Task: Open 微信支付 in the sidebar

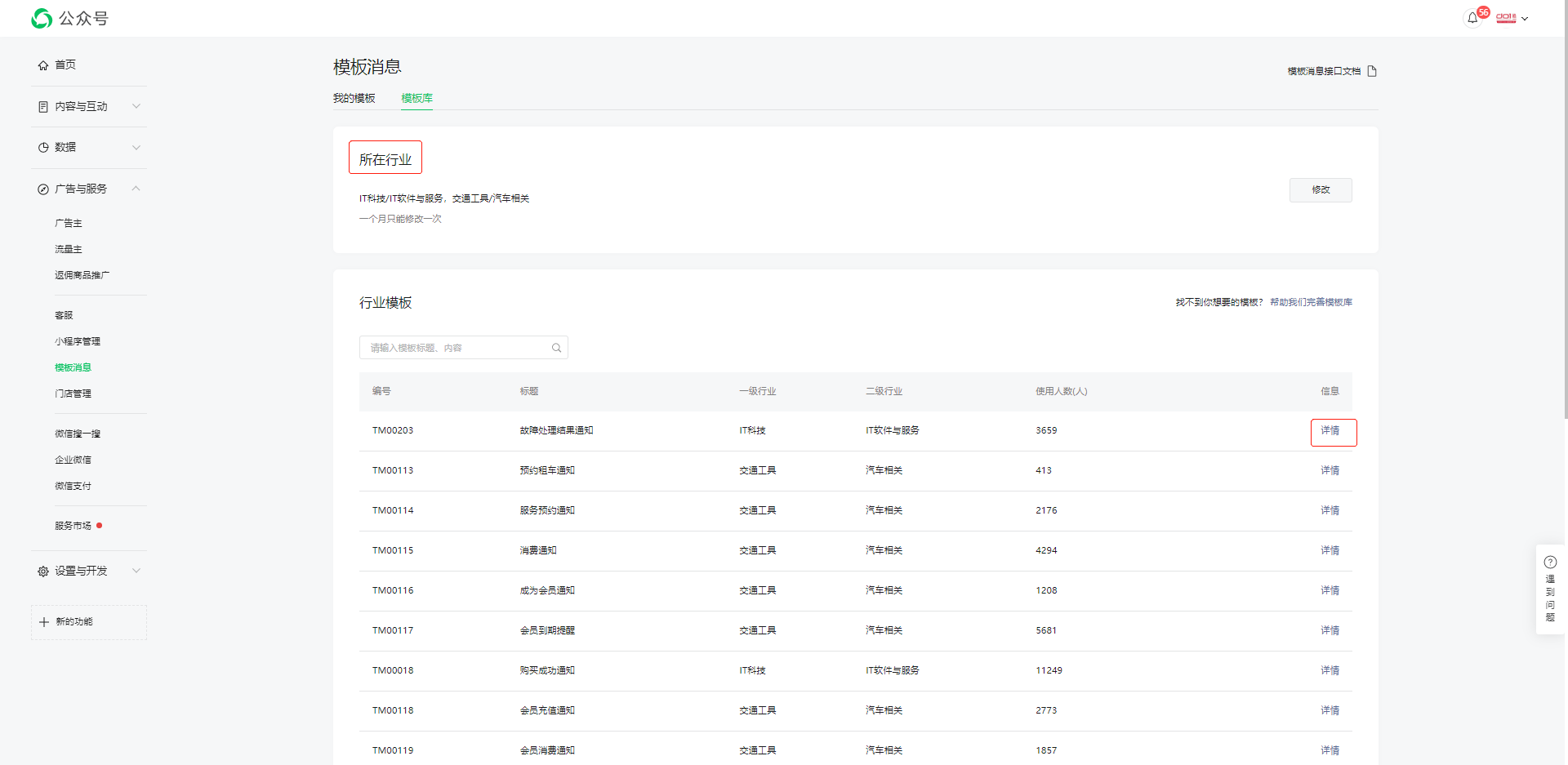Action: [73, 486]
